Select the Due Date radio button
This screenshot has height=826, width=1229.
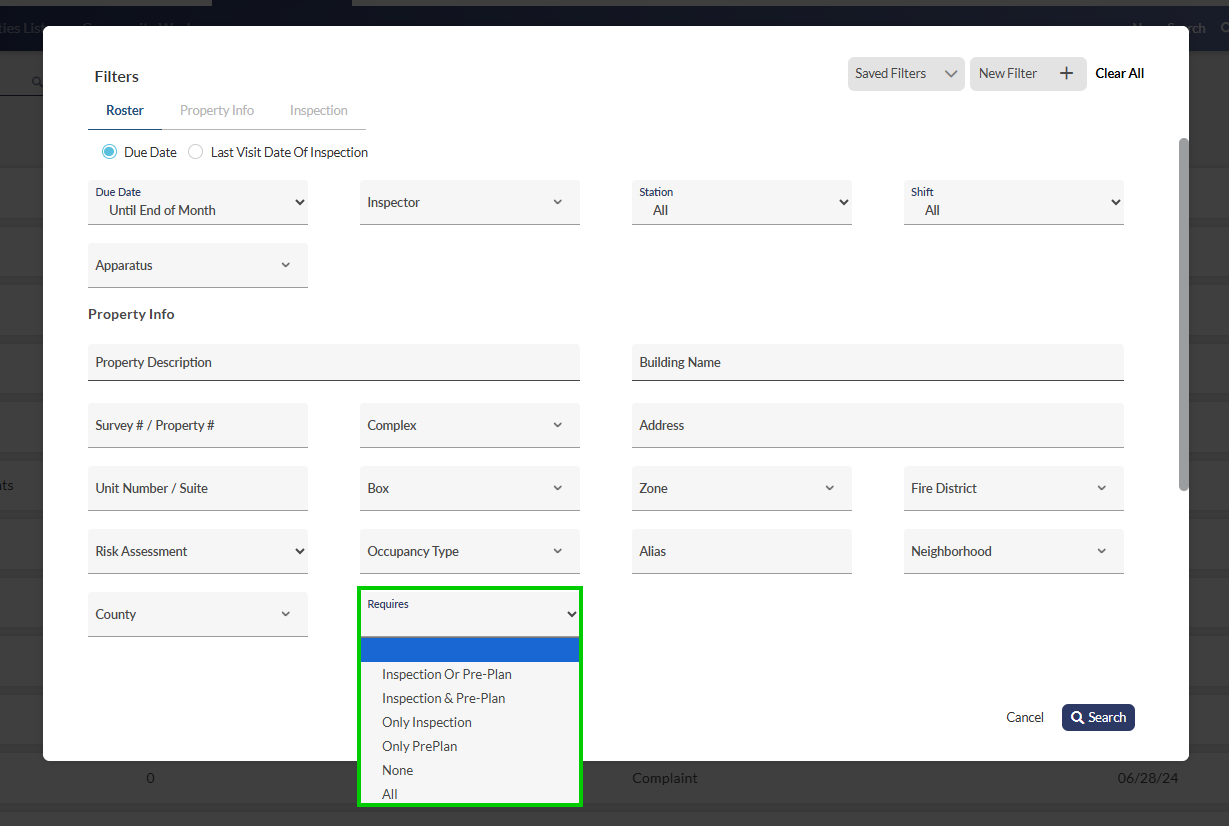[x=109, y=152]
